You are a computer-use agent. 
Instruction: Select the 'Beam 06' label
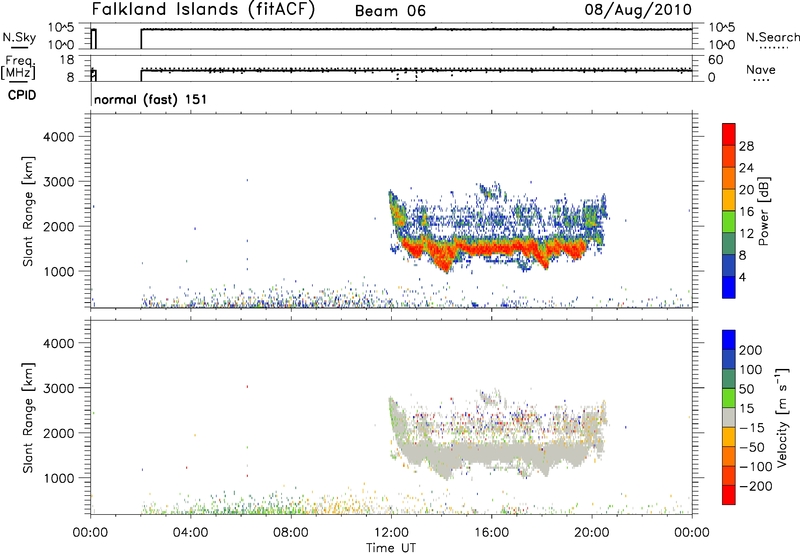coord(390,11)
